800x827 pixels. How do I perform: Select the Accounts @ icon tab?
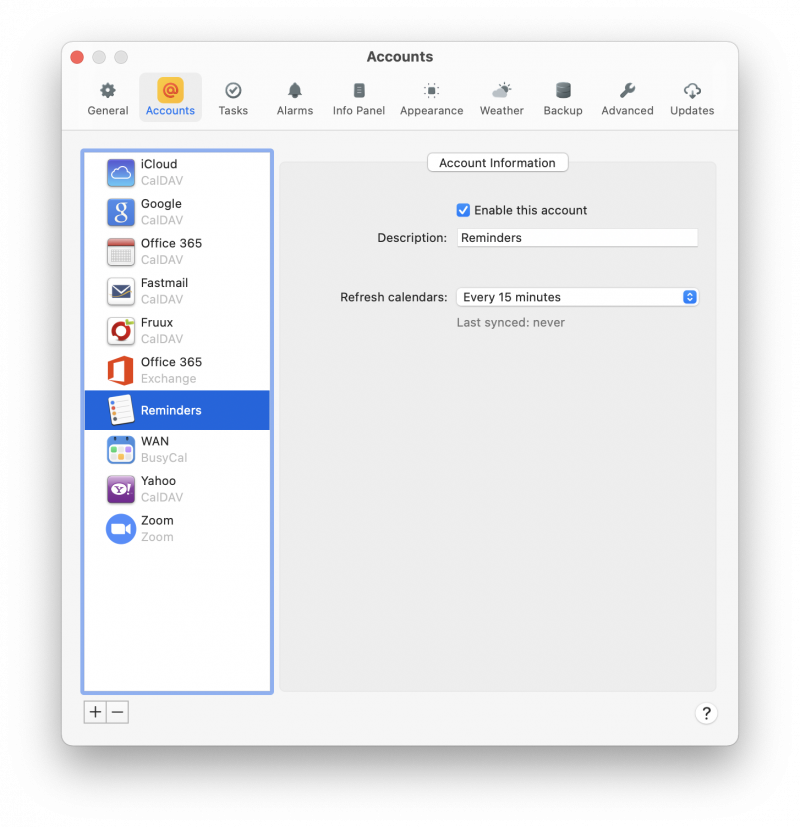point(170,90)
